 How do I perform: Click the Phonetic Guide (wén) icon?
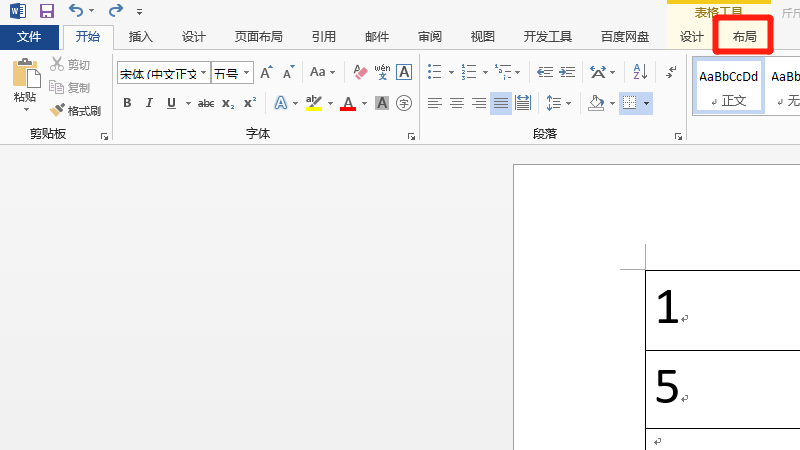click(382, 73)
